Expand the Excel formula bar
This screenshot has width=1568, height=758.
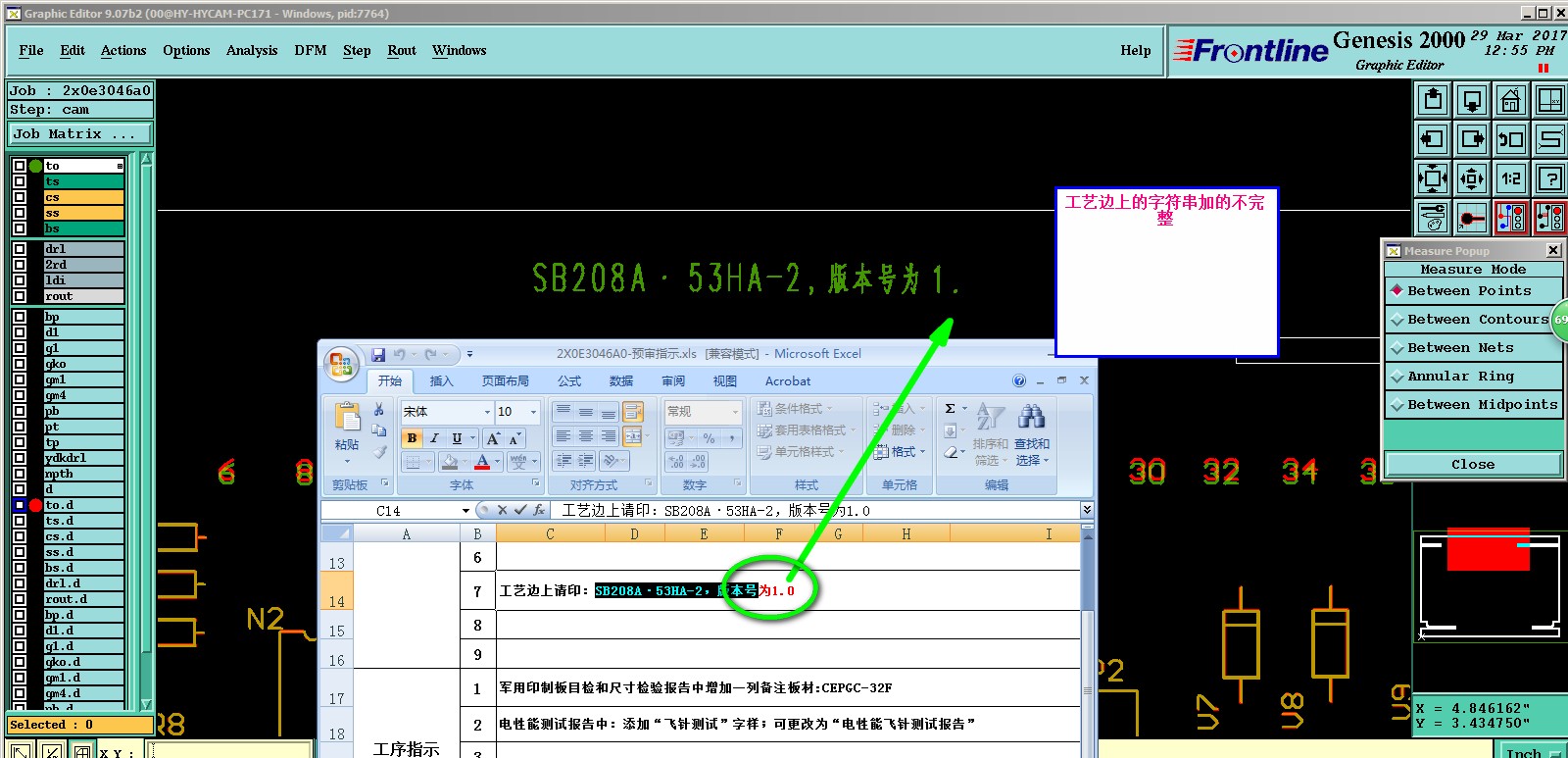pos(1087,510)
